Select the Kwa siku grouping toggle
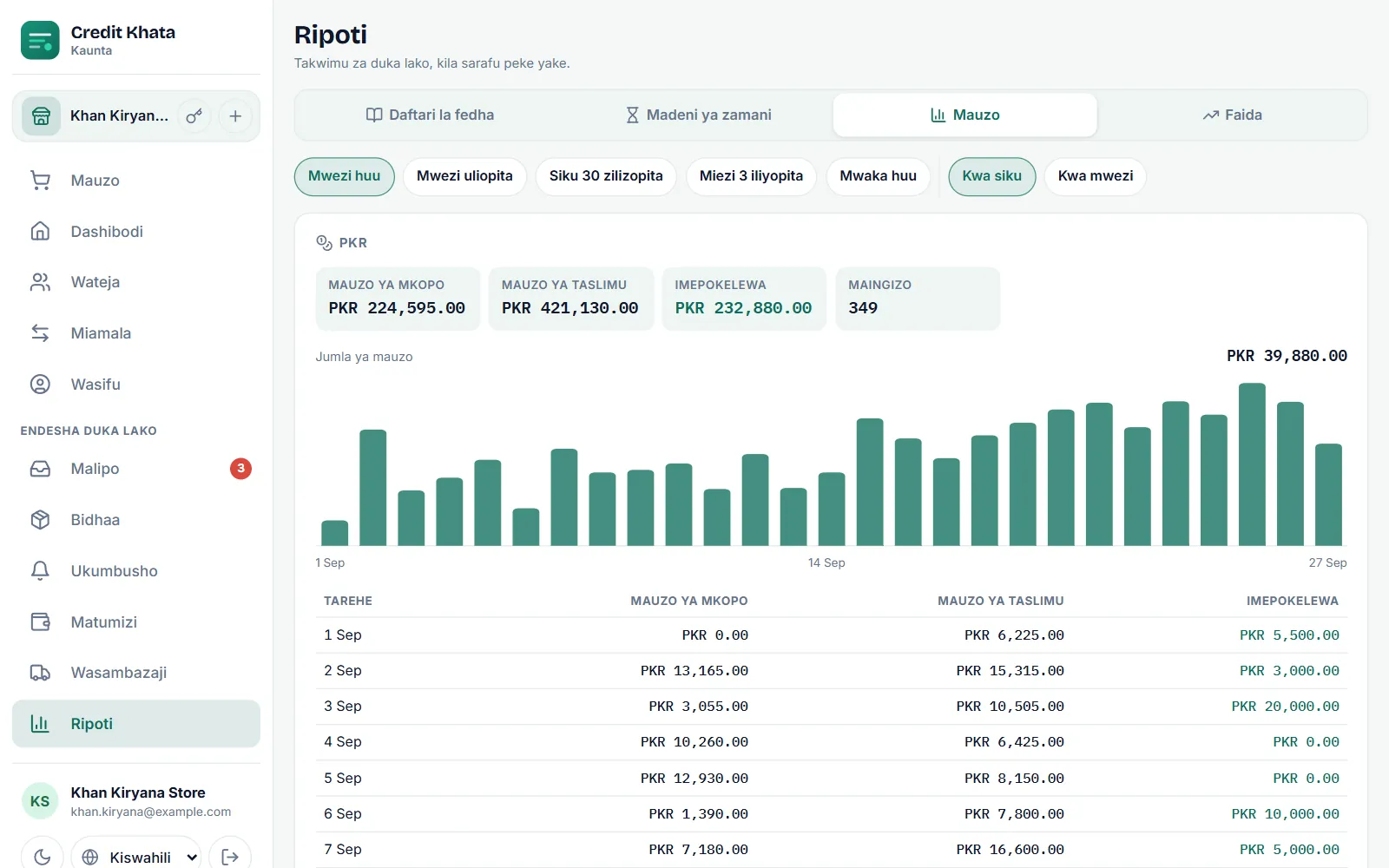The width and height of the screenshot is (1389, 868). 991,176
